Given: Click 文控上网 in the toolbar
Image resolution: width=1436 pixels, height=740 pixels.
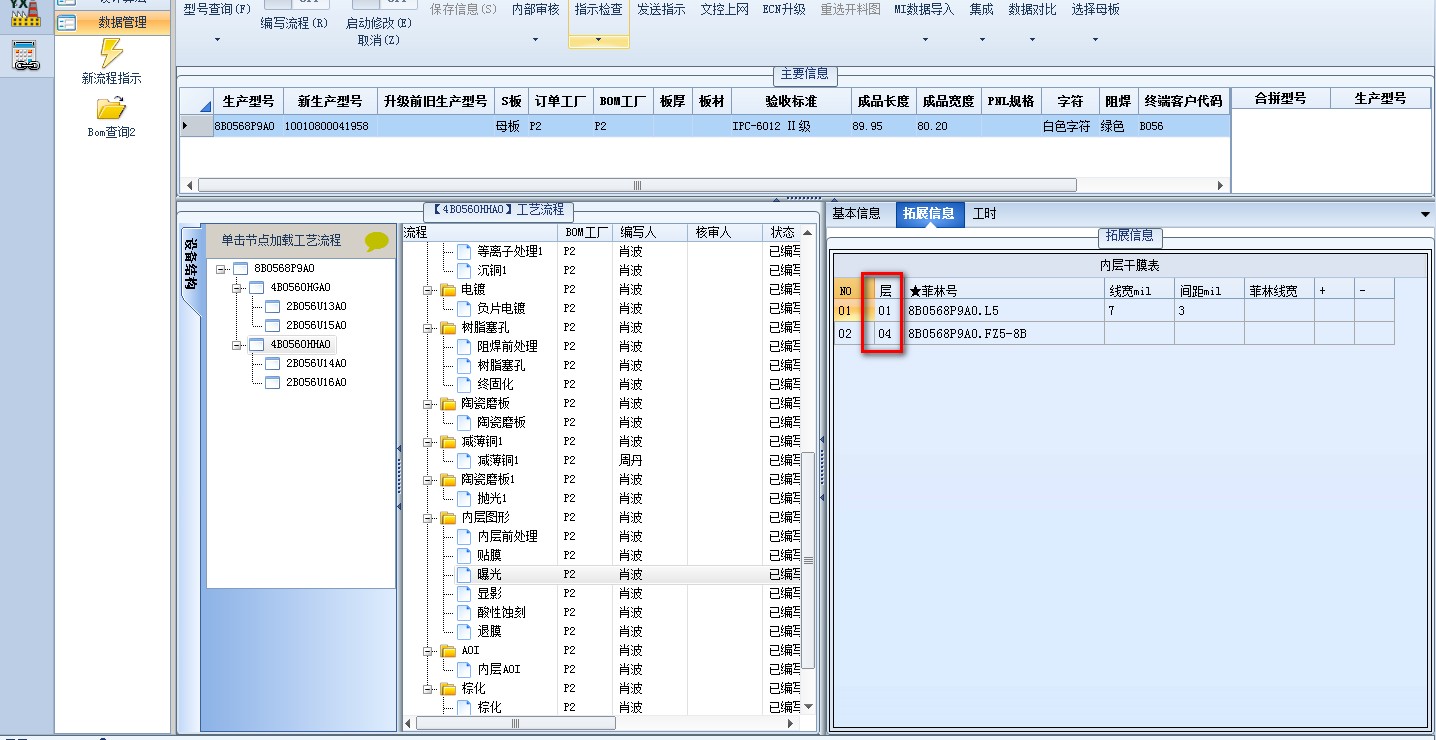Looking at the screenshot, I should [x=724, y=9].
